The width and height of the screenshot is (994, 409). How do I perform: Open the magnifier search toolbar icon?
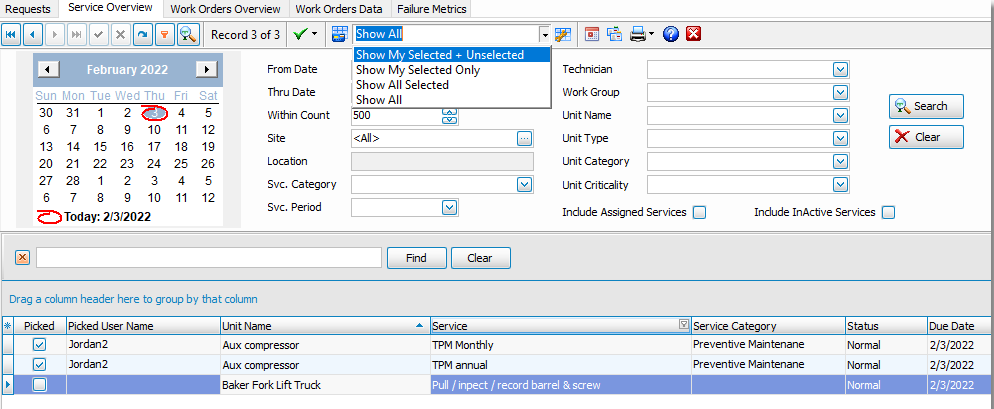tap(188, 34)
